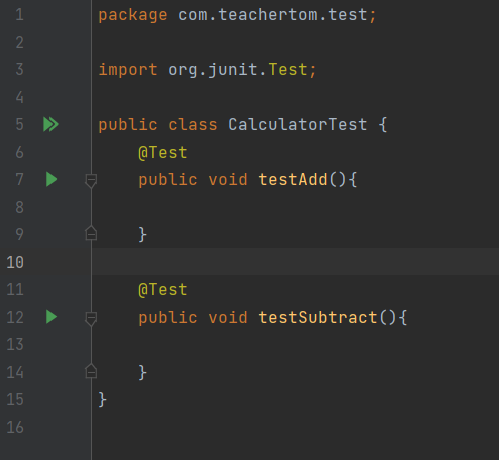Click the testSubtract method name

[318, 317]
